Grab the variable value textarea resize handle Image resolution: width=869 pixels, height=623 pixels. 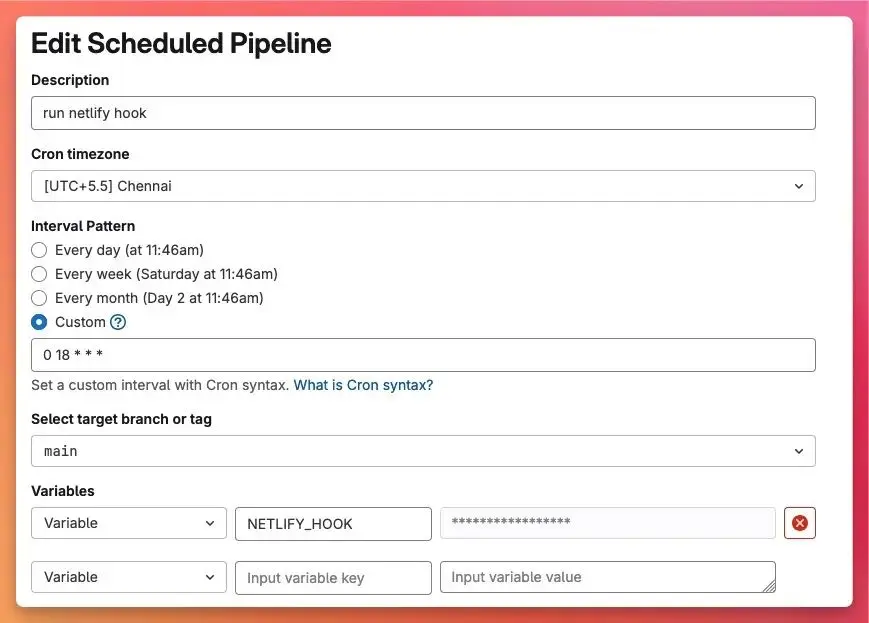pos(769,586)
